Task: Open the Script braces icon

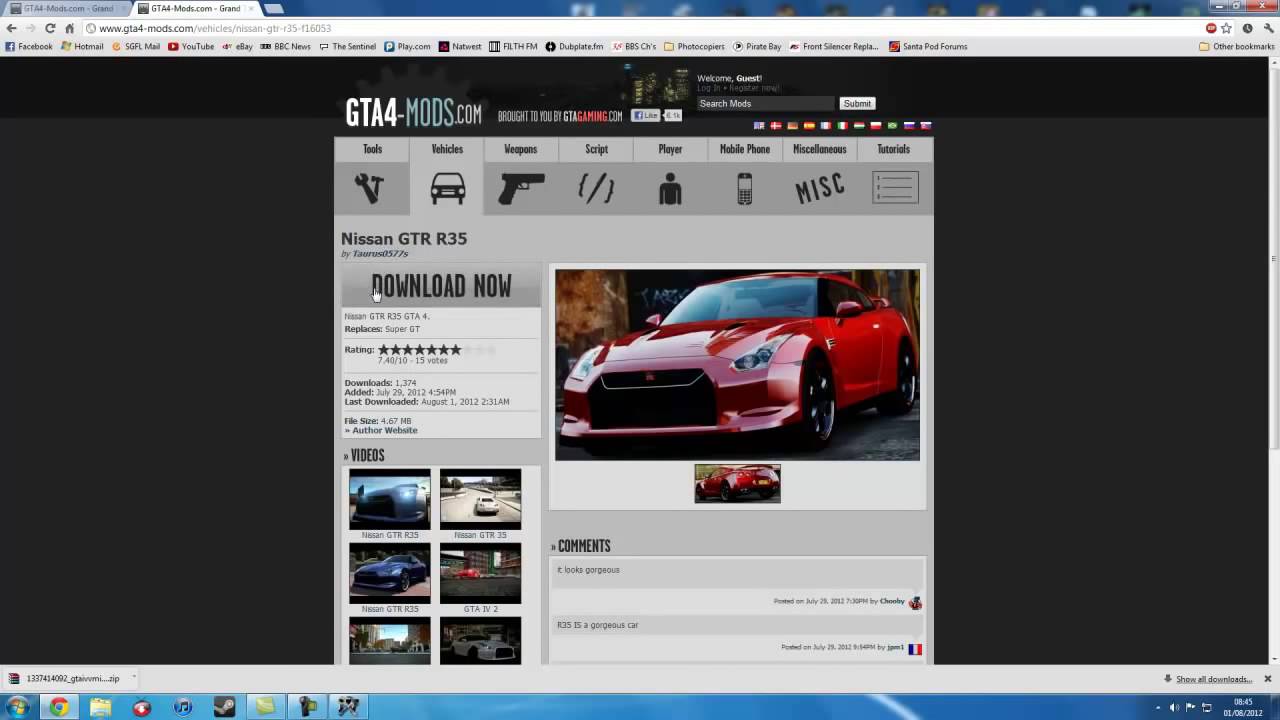Action: [596, 188]
